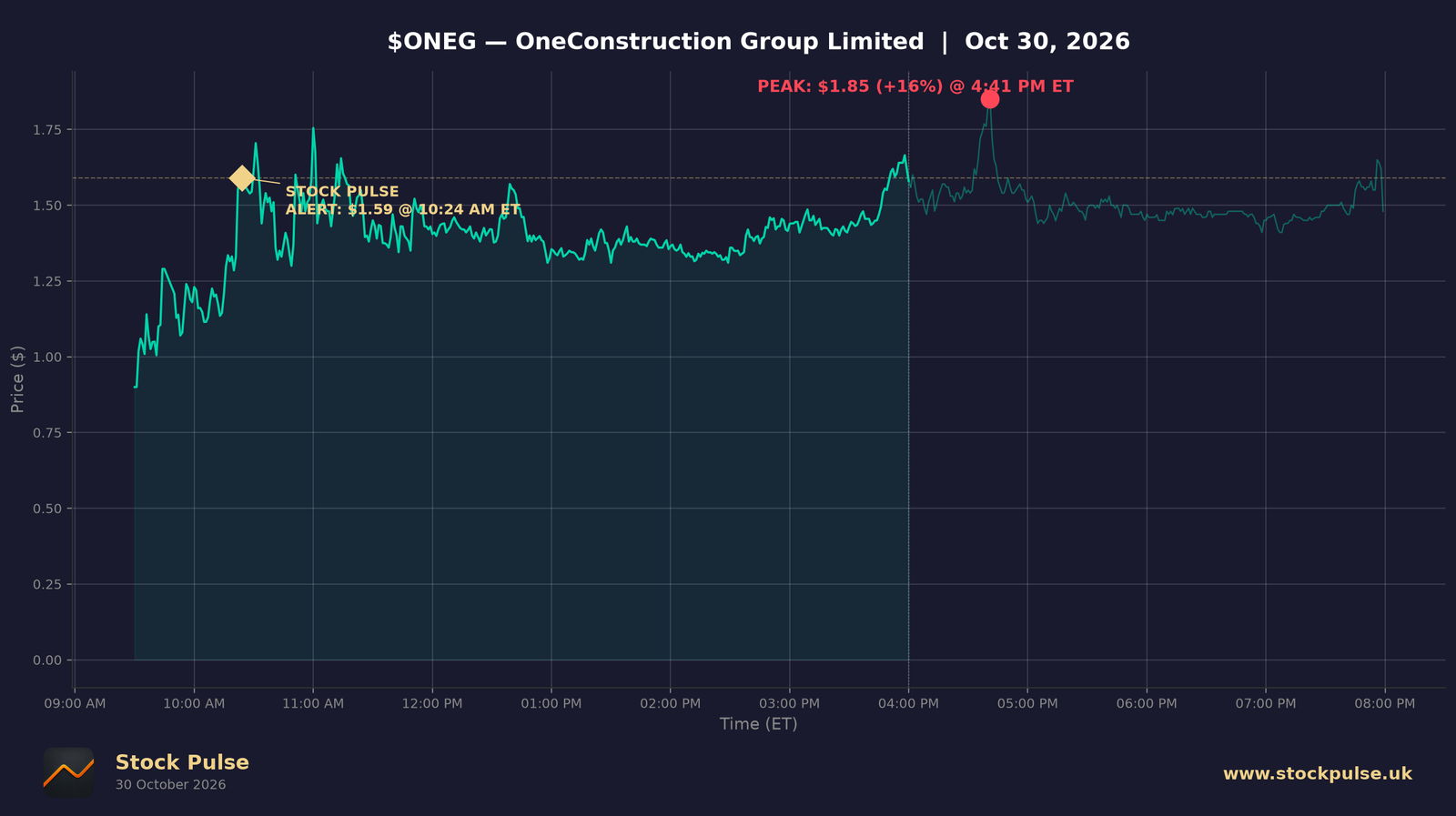This screenshot has height=816, width=1456.
Task: Click the '10:00 AM' x-axis tick label
Action: coord(194,704)
